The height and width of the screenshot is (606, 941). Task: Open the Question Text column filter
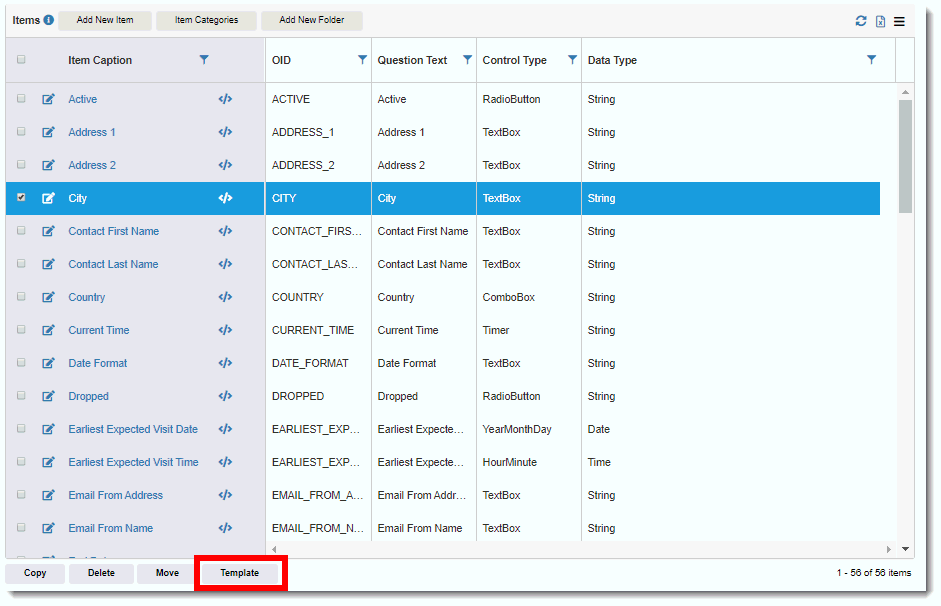tap(467, 59)
